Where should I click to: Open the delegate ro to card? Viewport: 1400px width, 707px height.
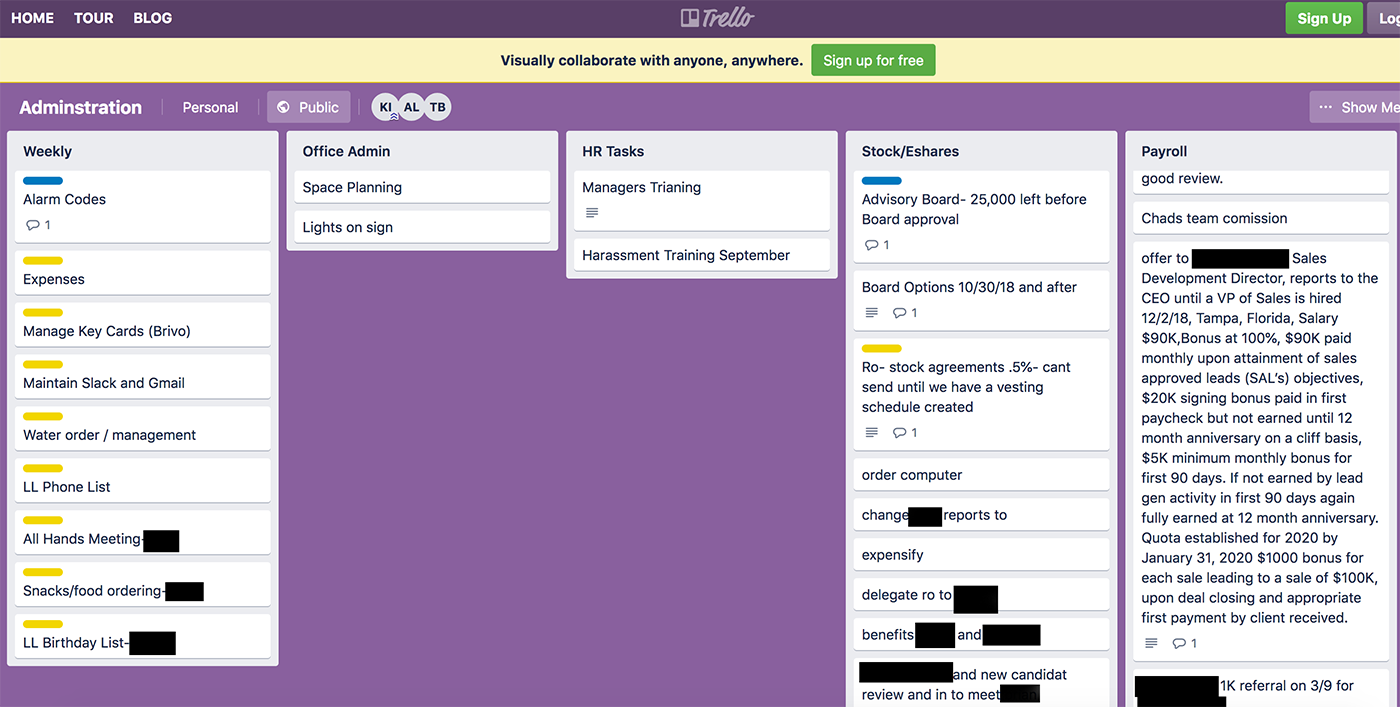[x=982, y=595]
